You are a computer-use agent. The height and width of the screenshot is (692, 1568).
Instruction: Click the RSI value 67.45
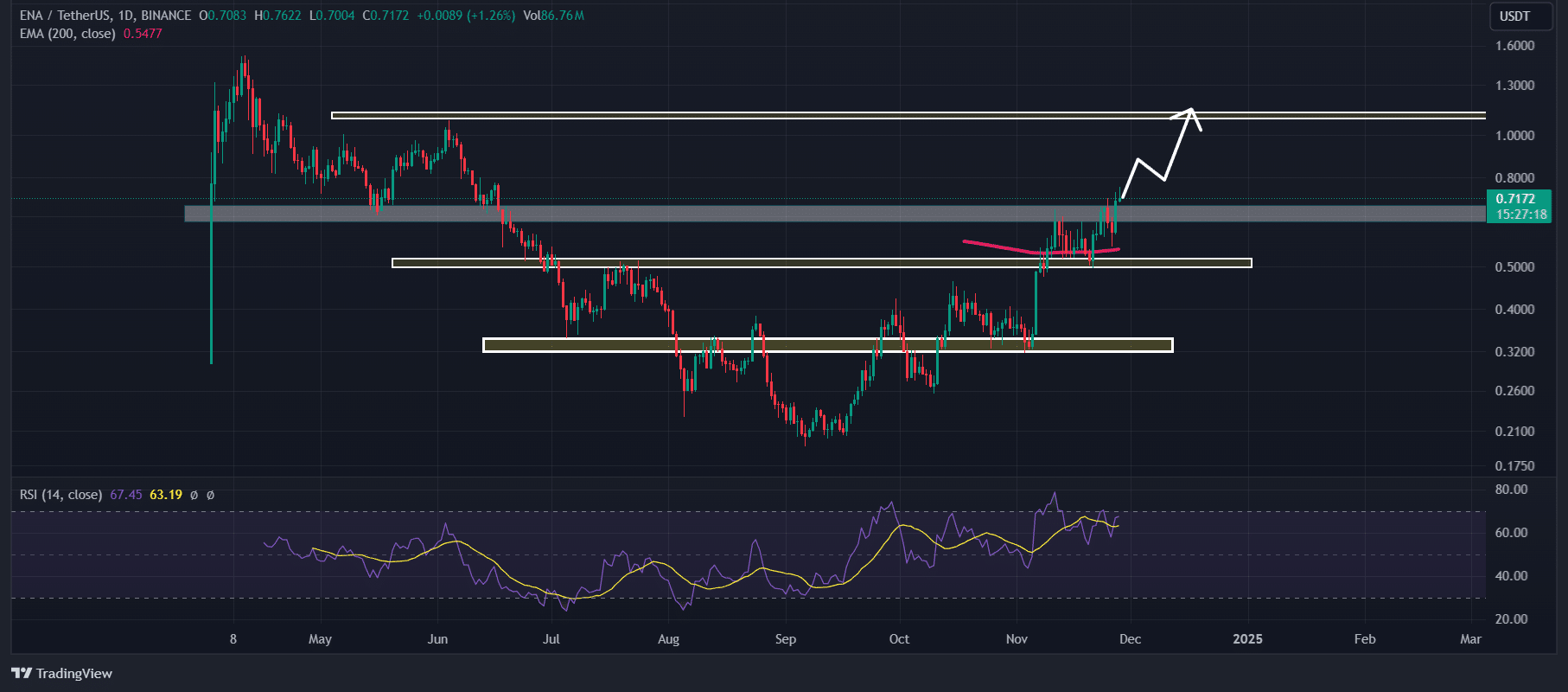[x=126, y=495]
